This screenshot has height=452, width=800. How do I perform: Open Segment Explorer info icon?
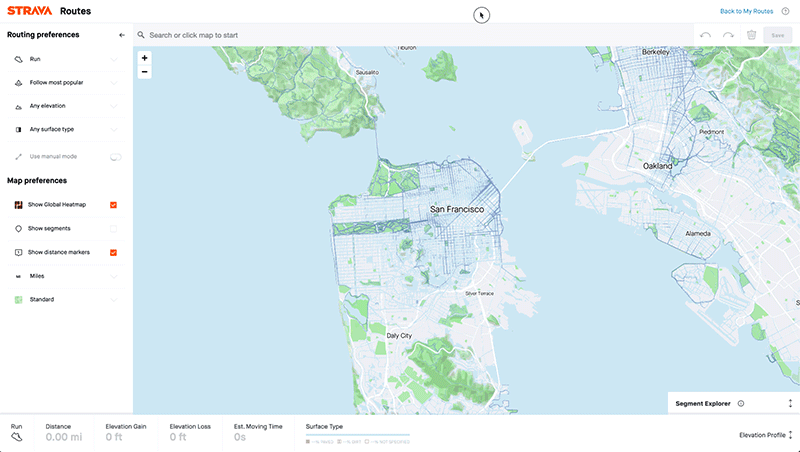pos(741,404)
